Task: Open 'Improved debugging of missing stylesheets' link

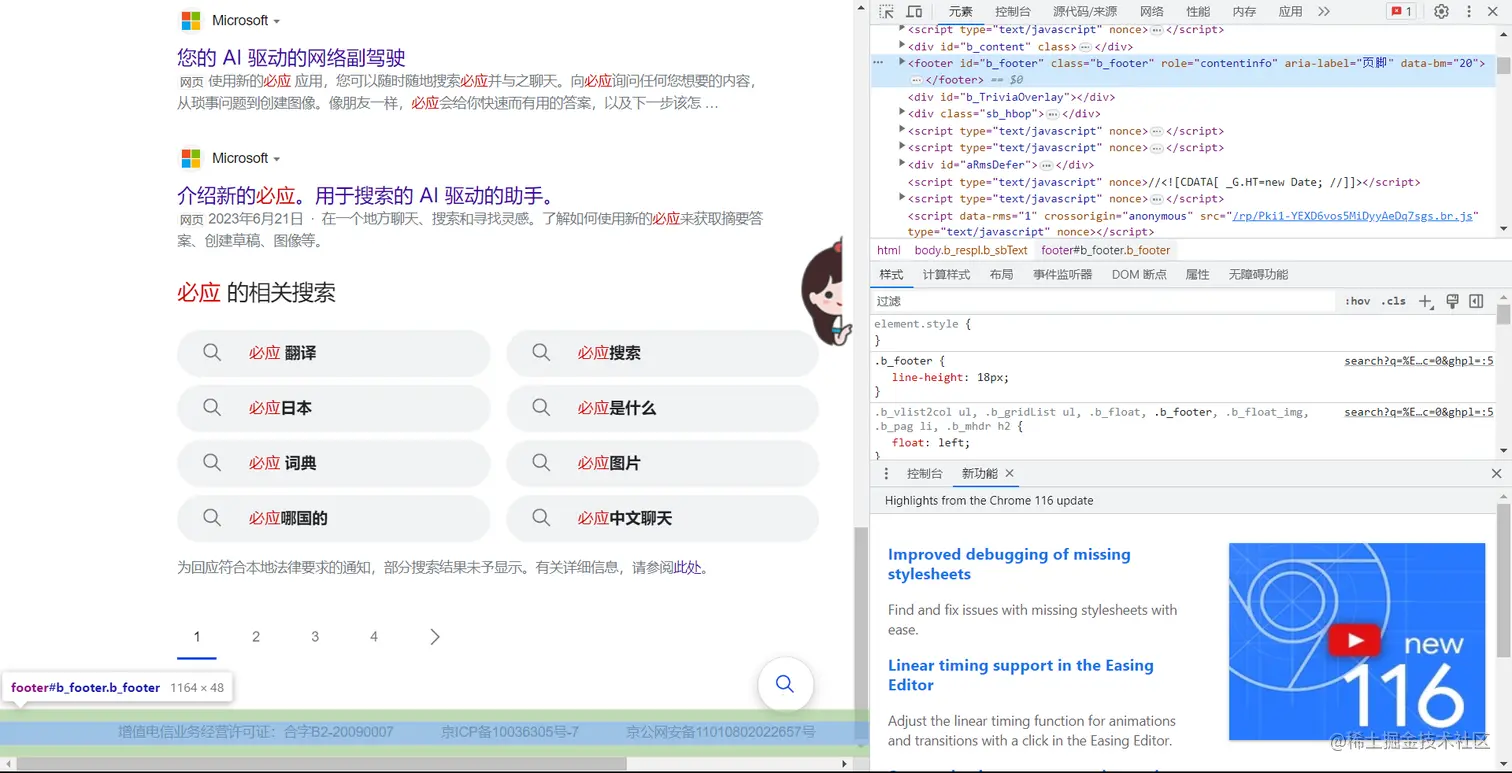Action: 1009,564
